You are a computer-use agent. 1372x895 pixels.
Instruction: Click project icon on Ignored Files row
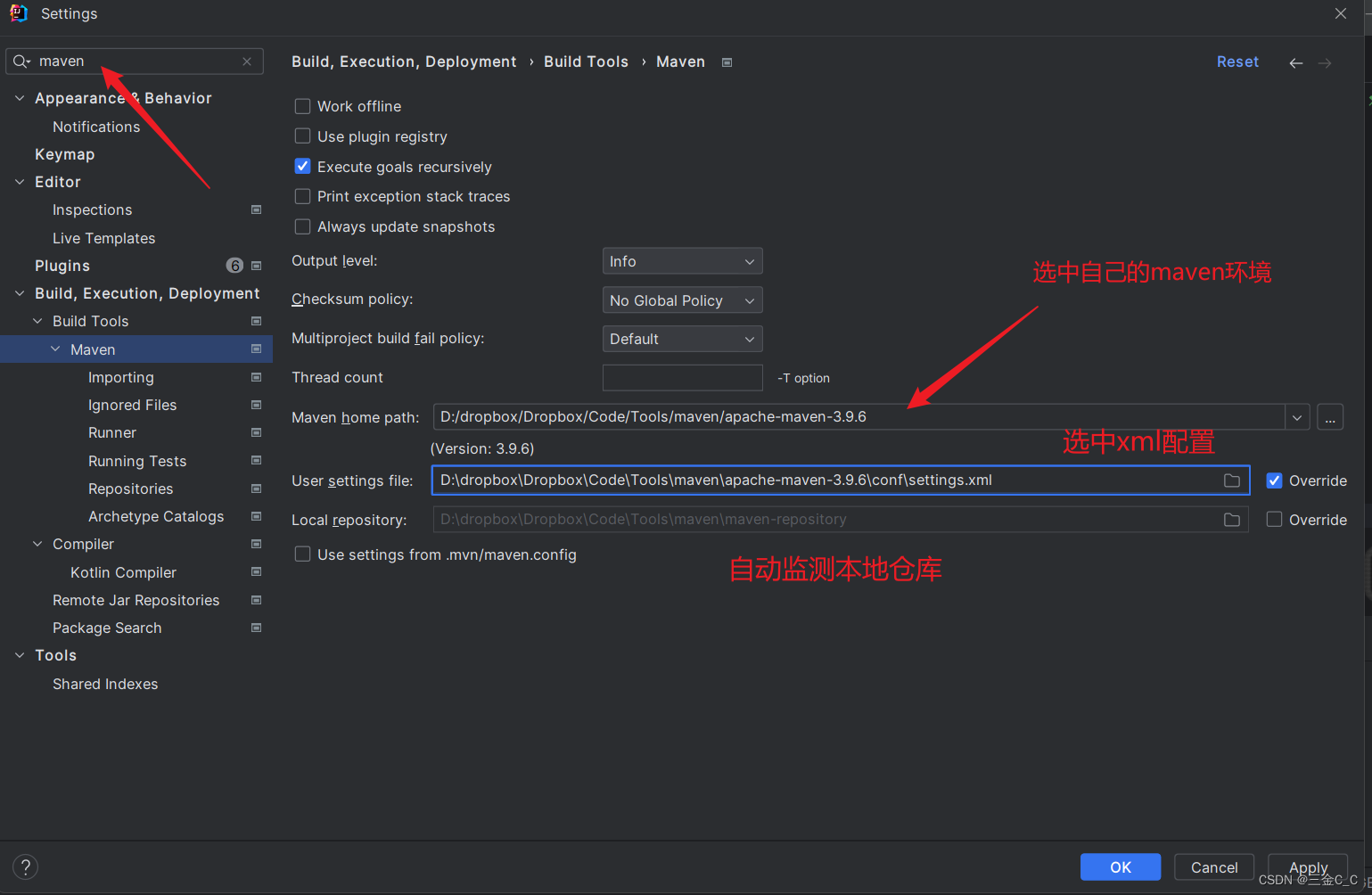[x=257, y=405]
